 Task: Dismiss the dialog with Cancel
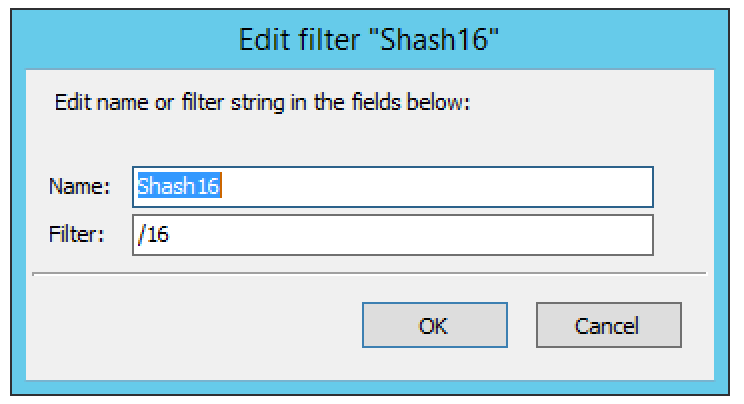[x=609, y=325]
